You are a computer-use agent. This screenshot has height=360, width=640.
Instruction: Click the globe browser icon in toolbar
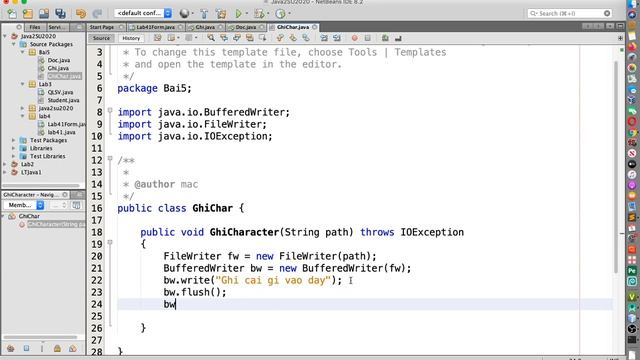pyautogui.click(x=184, y=13)
